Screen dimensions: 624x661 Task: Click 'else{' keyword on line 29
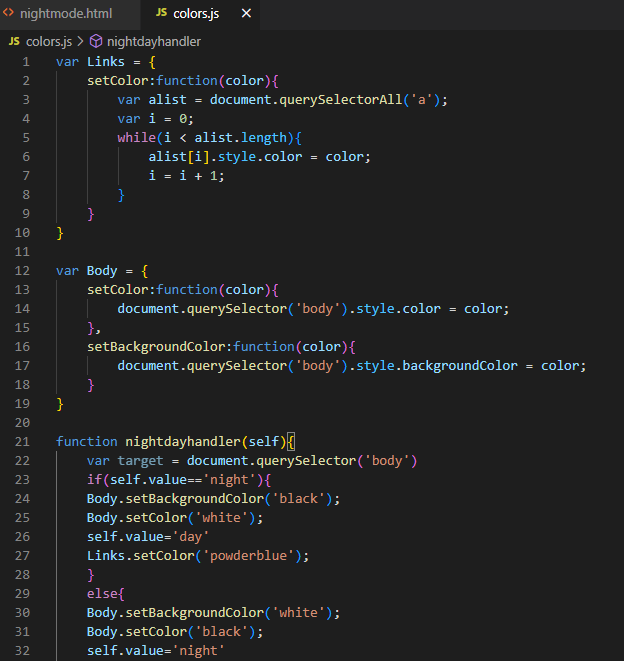click(x=105, y=594)
